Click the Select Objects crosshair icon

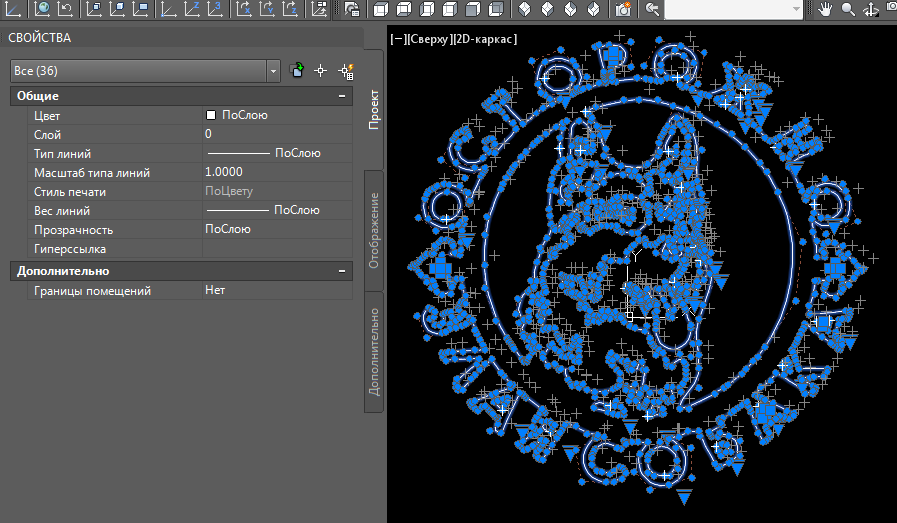tap(320, 70)
